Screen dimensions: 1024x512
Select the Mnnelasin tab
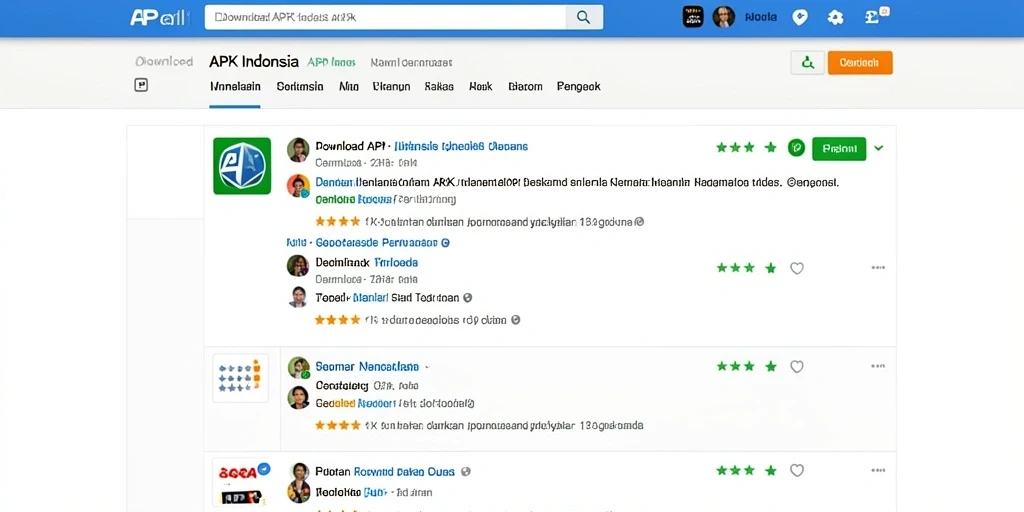pos(235,86)
